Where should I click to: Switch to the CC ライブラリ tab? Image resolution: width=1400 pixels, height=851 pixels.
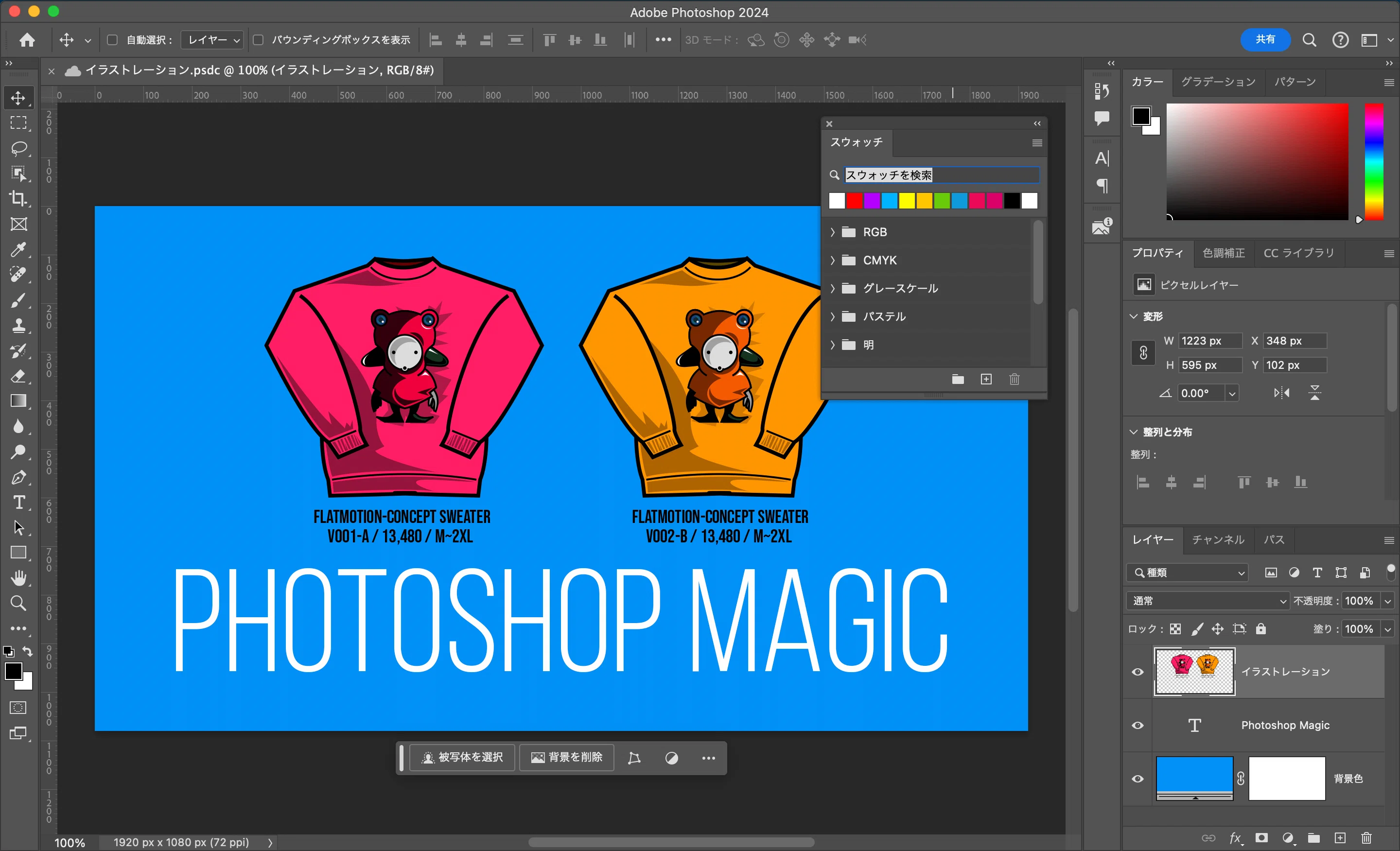tap(1299, 253)
